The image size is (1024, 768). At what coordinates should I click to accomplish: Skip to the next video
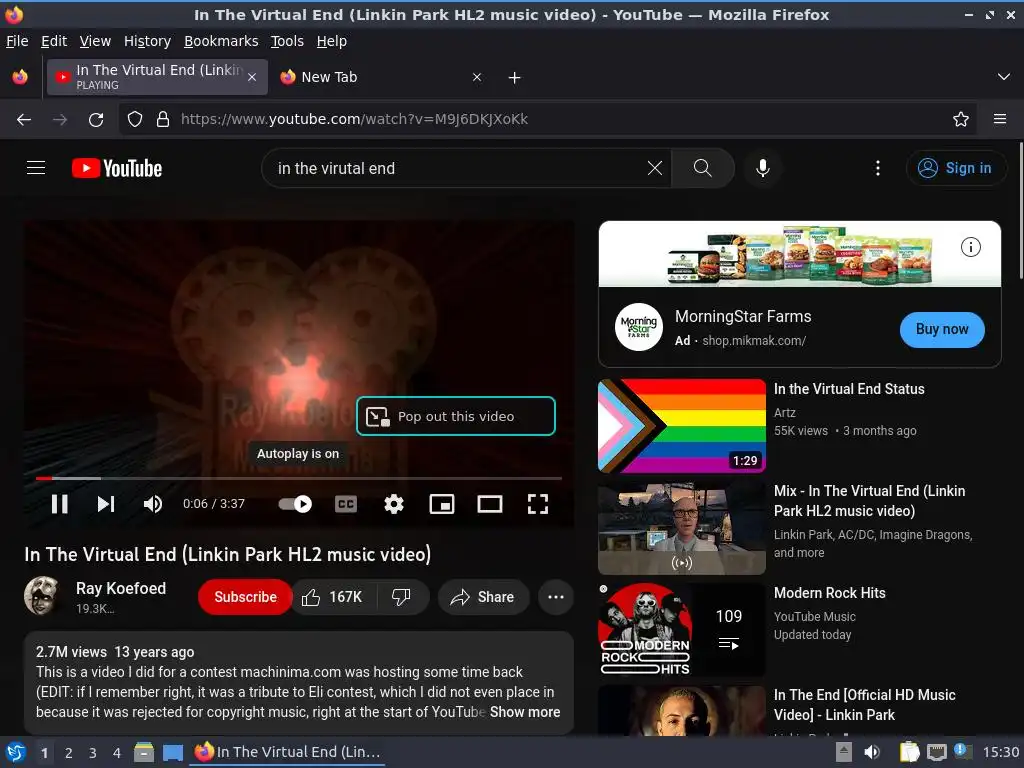tap(106, 504)
